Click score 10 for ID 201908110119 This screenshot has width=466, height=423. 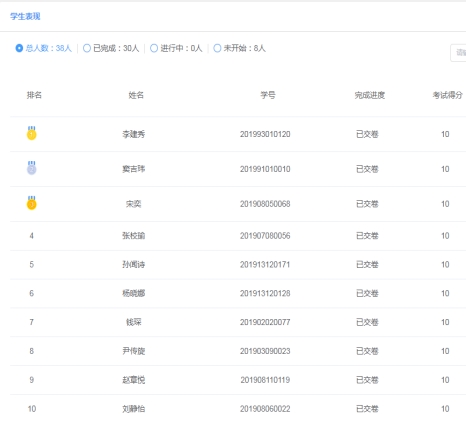(445, 380)
